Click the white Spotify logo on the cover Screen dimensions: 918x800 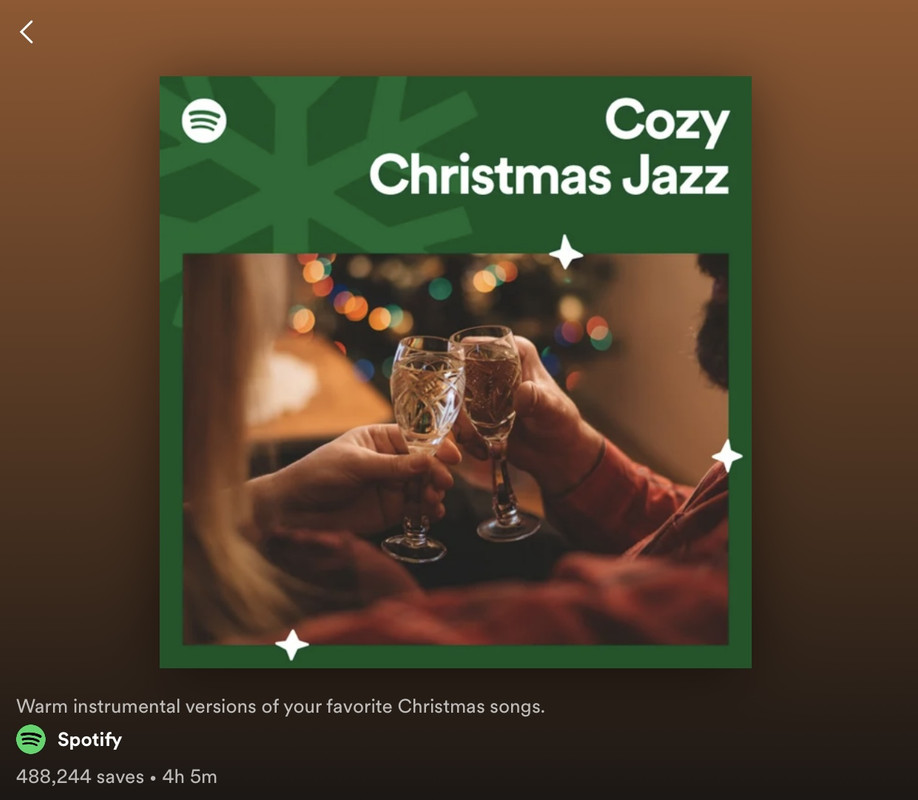tap(204, 121)
